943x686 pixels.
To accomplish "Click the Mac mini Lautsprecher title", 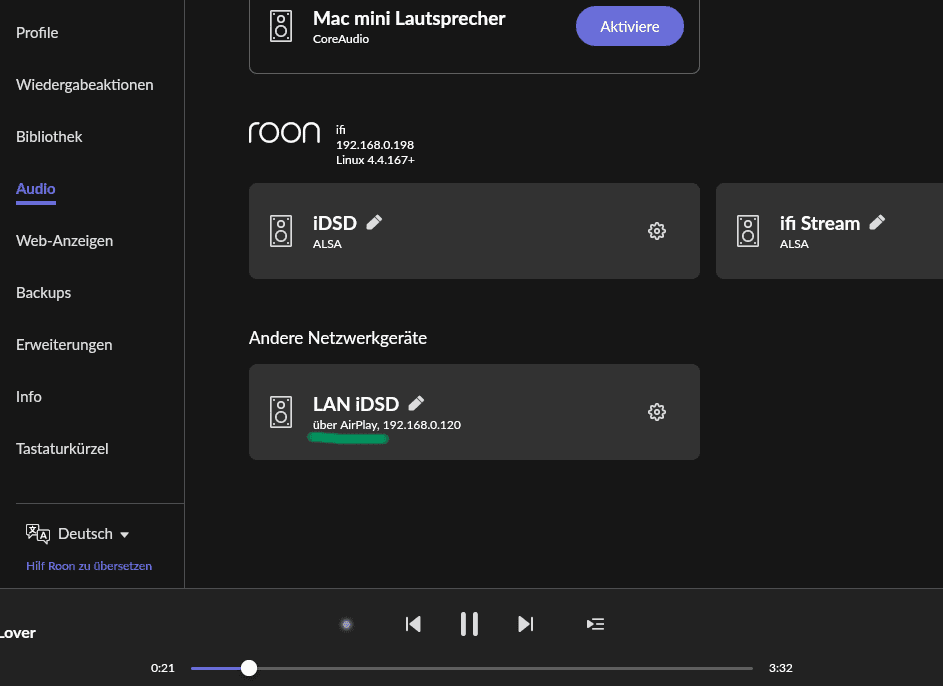I will click(x=409, y=19).
